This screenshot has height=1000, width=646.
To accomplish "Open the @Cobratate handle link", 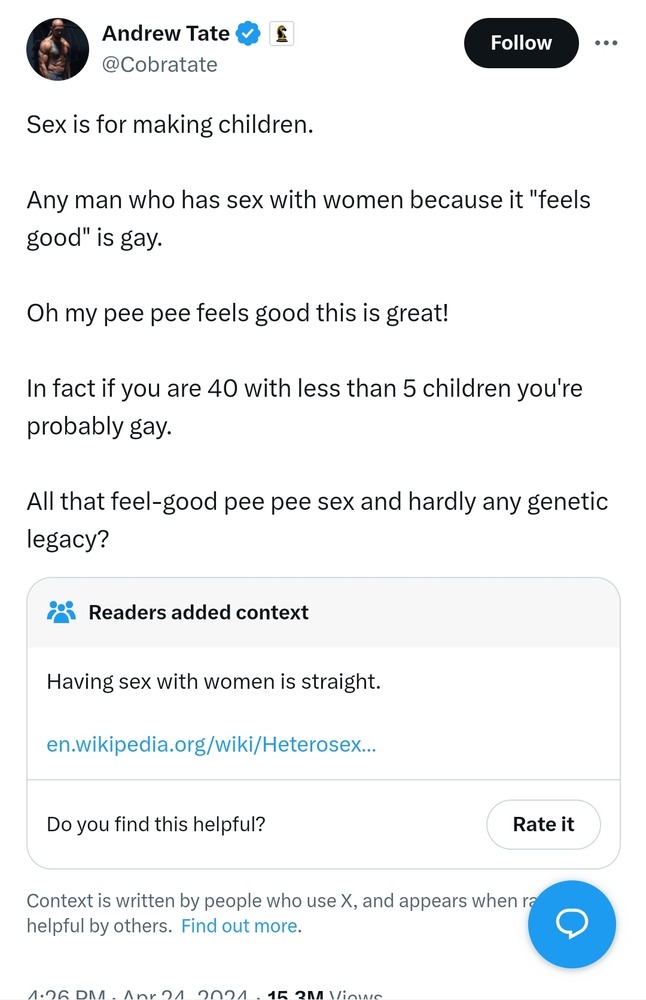I will click(159, 64).
